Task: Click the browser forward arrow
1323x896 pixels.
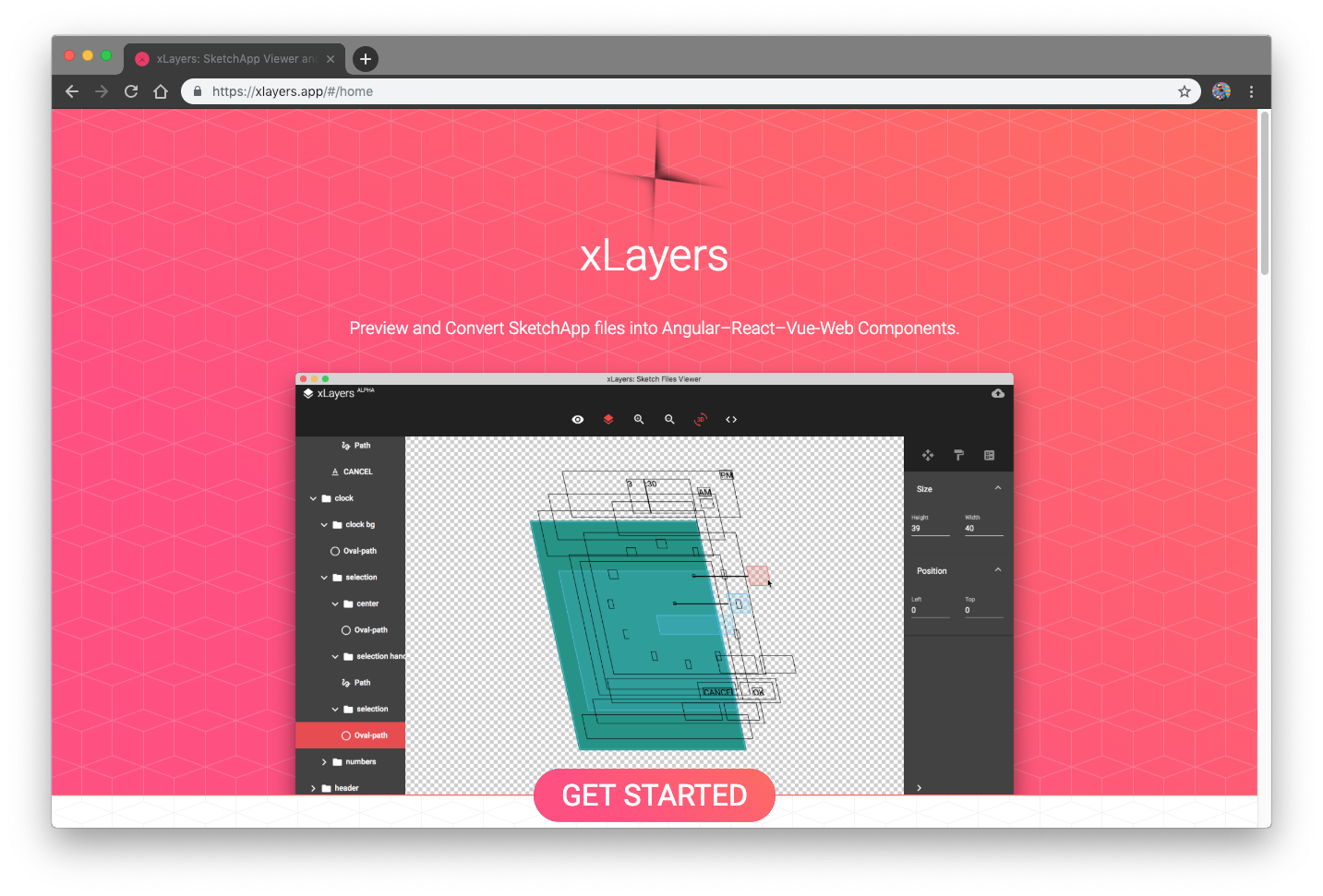Action: click(102, 91)
